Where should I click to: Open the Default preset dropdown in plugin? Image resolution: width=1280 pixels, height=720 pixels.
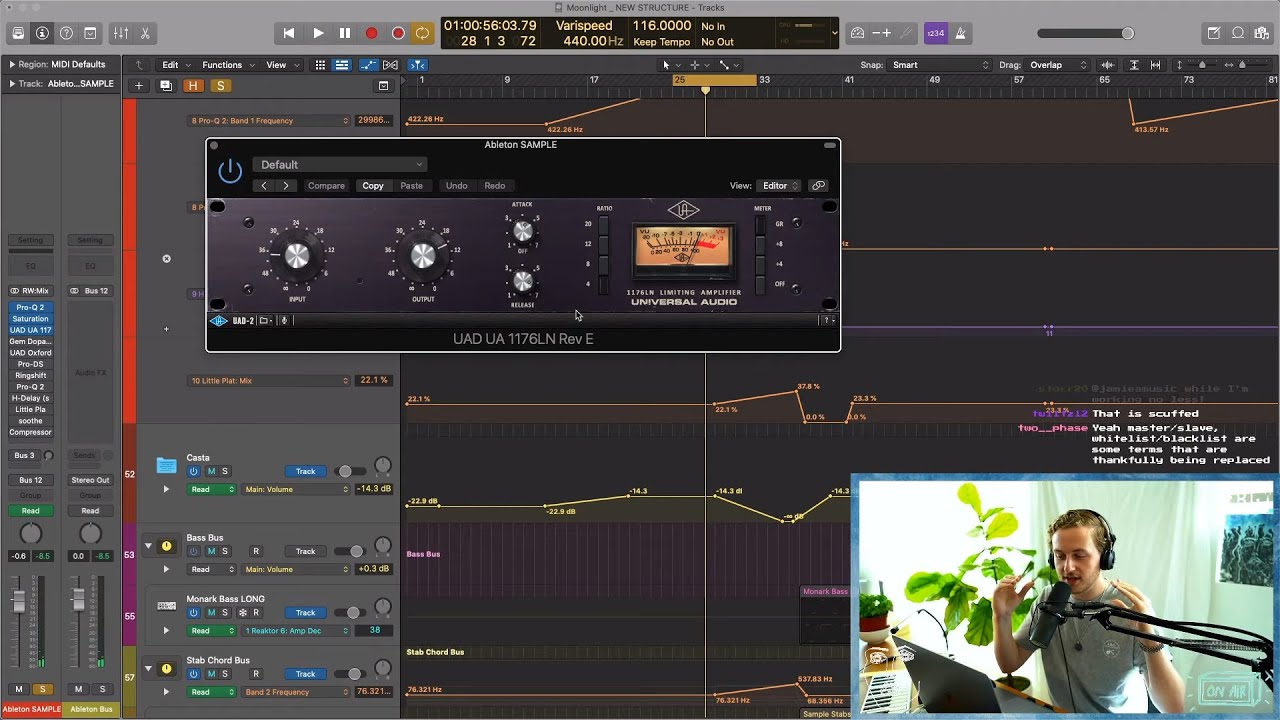pyautogui.click(x=340, y=165)
